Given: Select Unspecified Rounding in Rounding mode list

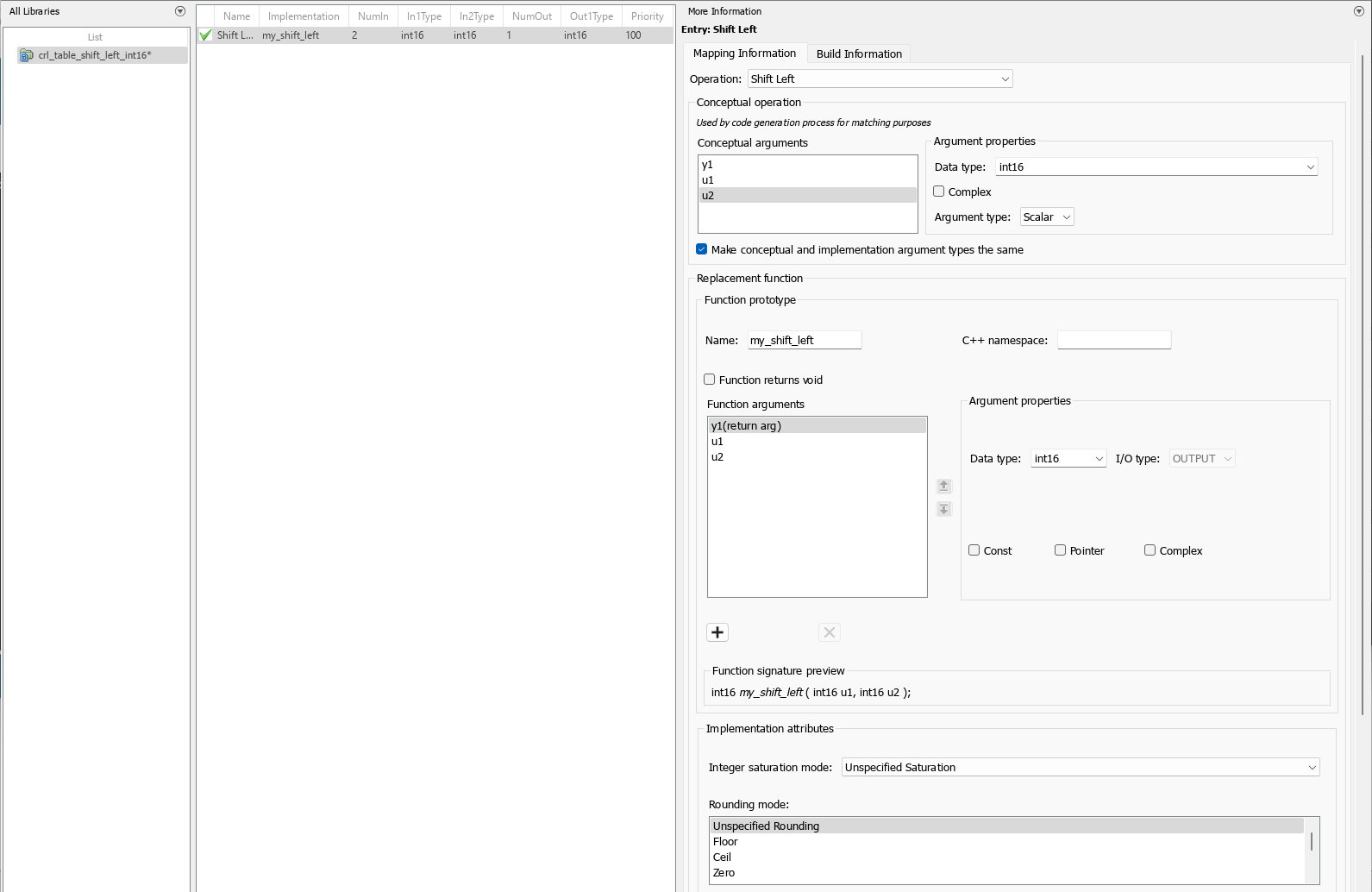Looking at the screenshot, I should tap(1007, 826).
